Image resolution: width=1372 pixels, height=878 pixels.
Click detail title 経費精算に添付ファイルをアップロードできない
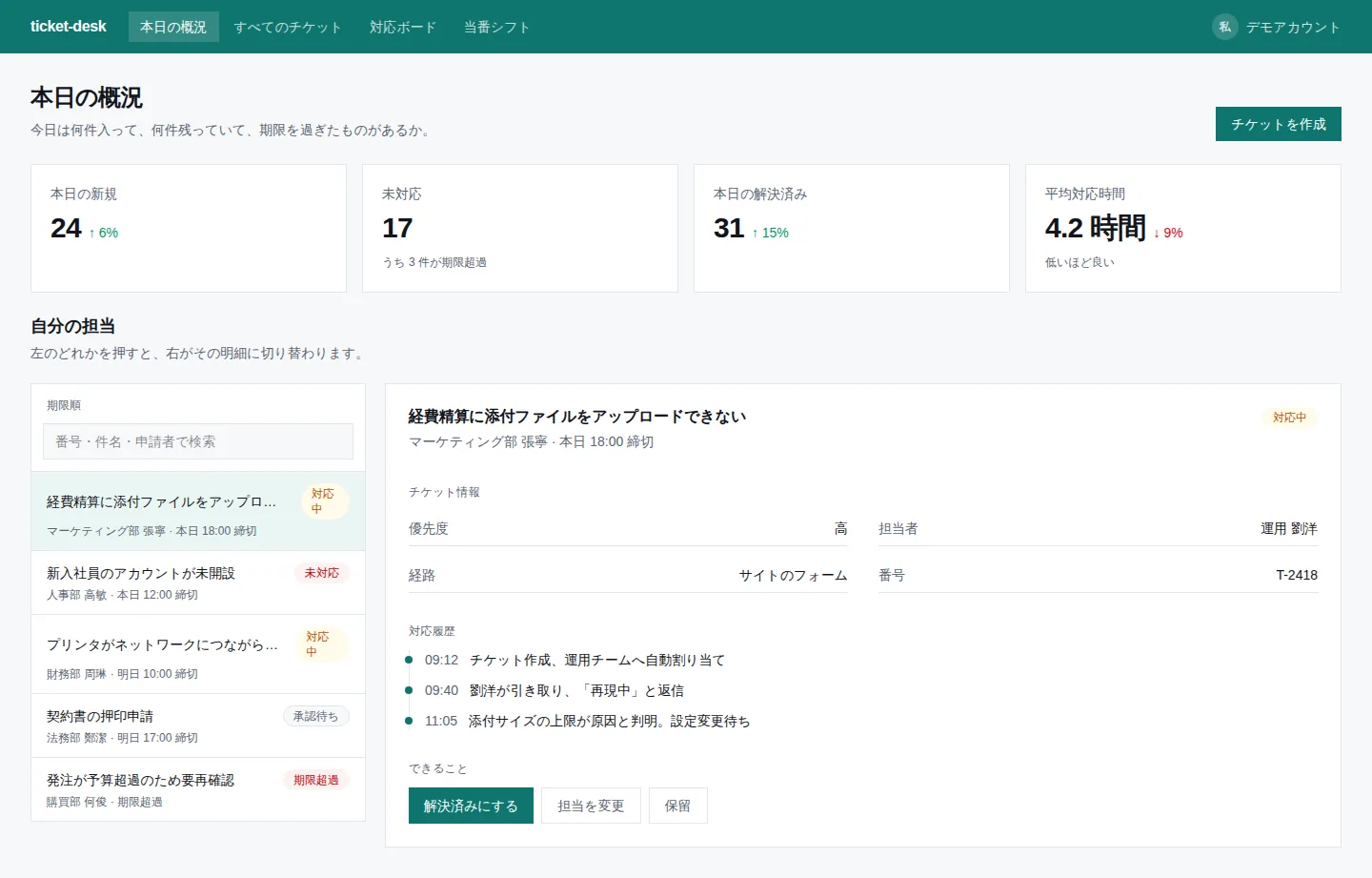pos(577,416)
